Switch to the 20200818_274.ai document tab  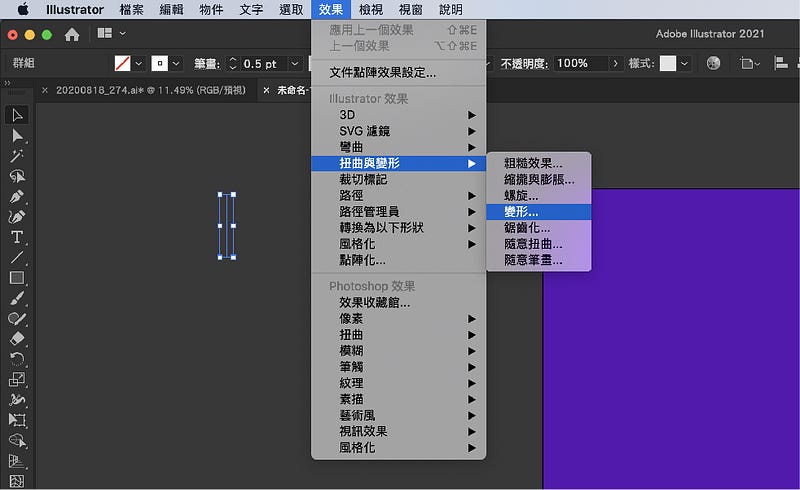(x=151, y=90)
